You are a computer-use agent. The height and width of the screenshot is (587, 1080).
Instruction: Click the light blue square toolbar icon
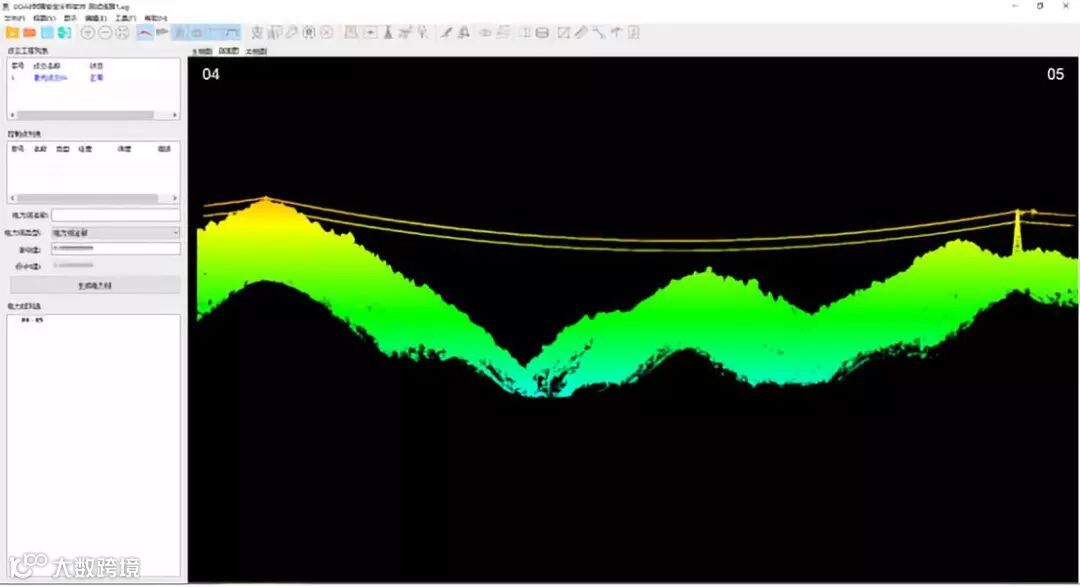point(47,32)
